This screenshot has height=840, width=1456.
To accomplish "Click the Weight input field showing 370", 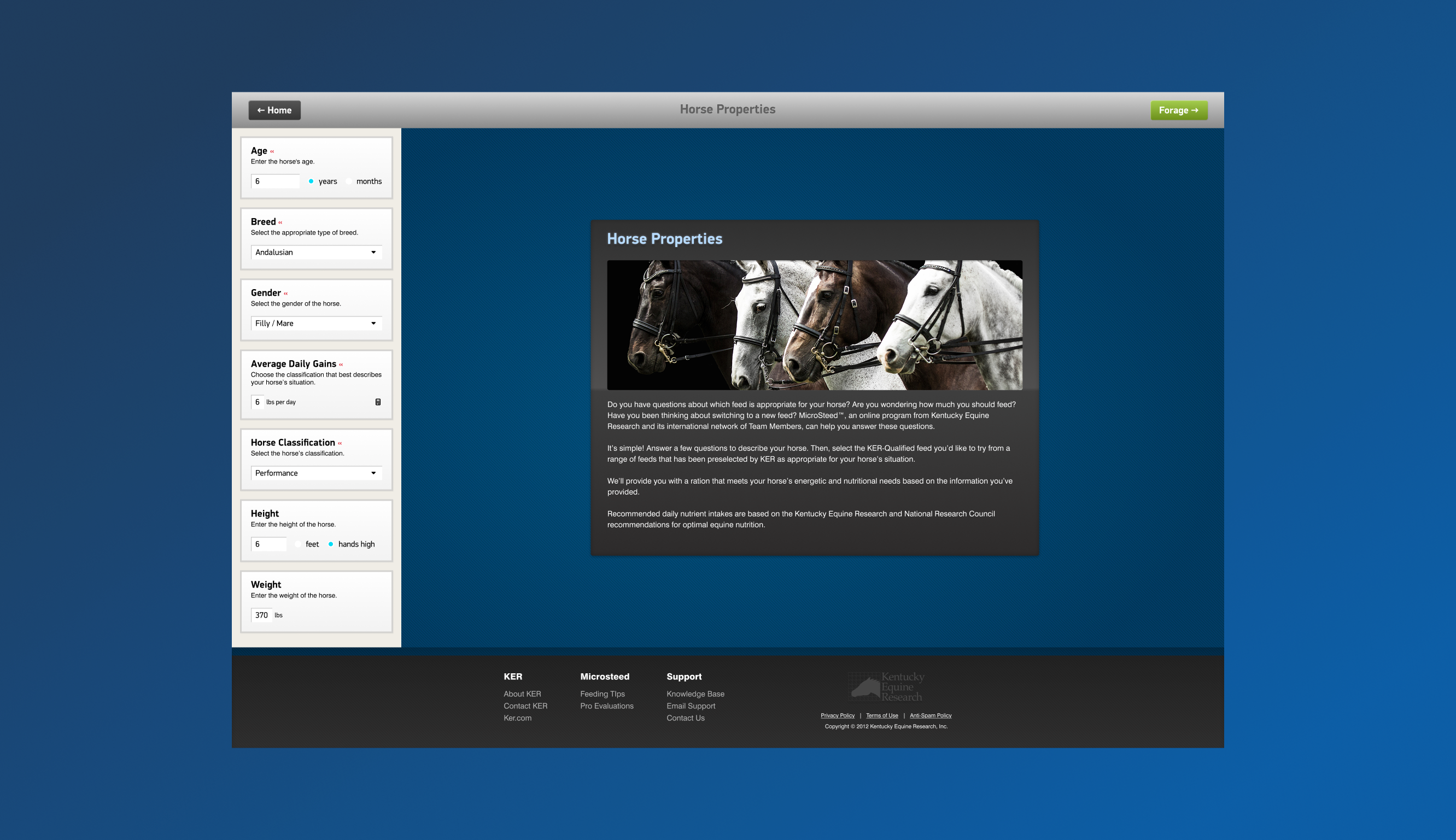I will click(261, 615).
